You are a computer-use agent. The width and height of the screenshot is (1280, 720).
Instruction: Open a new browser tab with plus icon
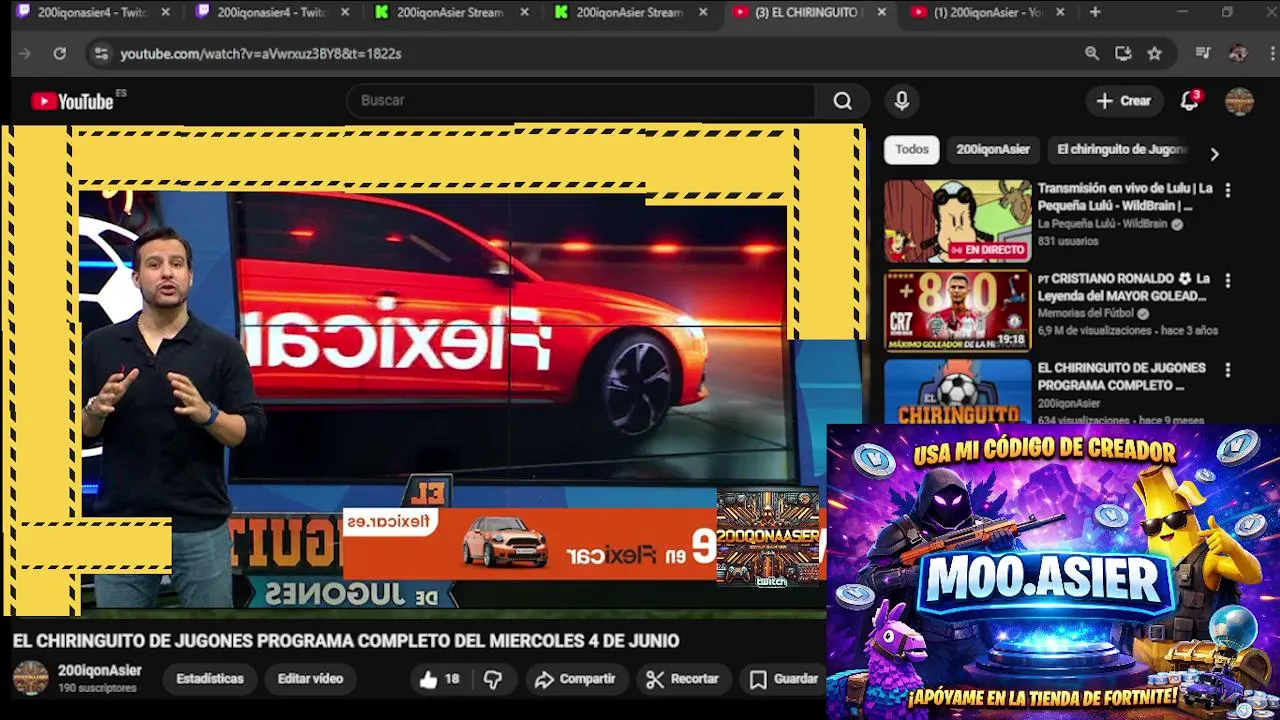click(1095, 12)
